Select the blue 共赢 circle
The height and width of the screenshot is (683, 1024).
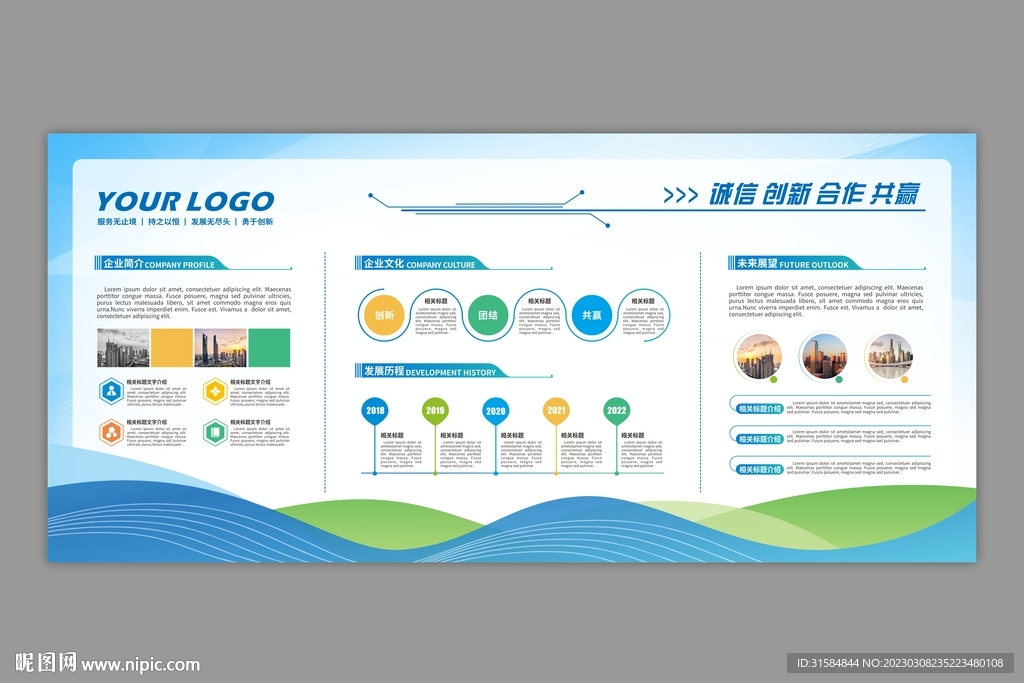click(x=592, y=315)
